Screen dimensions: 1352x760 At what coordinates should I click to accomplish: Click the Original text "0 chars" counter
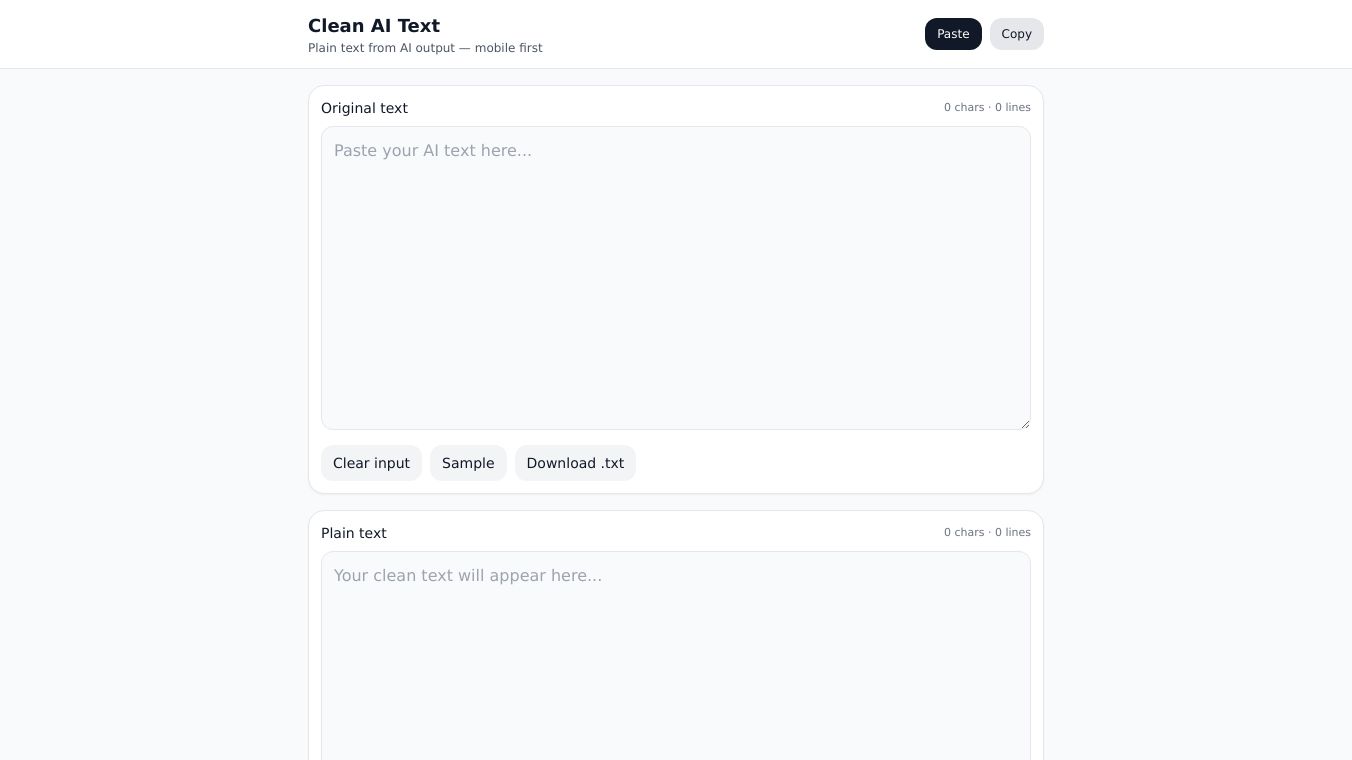pyautogui.click(x=964, y=108)
